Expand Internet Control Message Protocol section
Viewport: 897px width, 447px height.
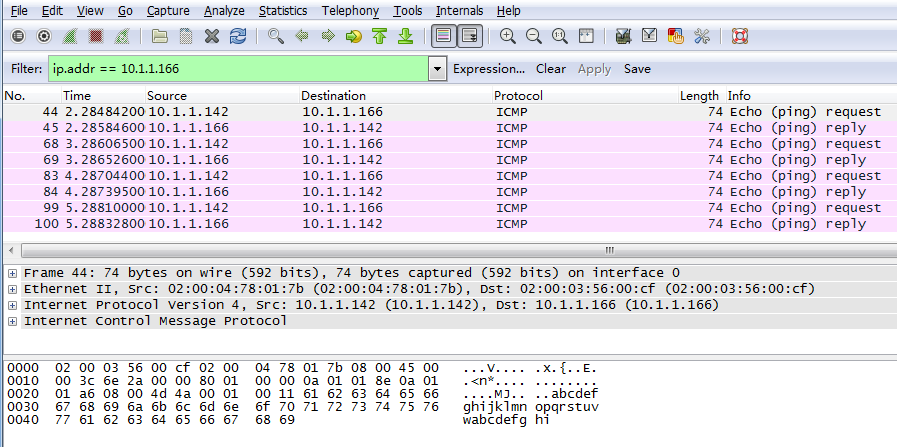point(12,321)
